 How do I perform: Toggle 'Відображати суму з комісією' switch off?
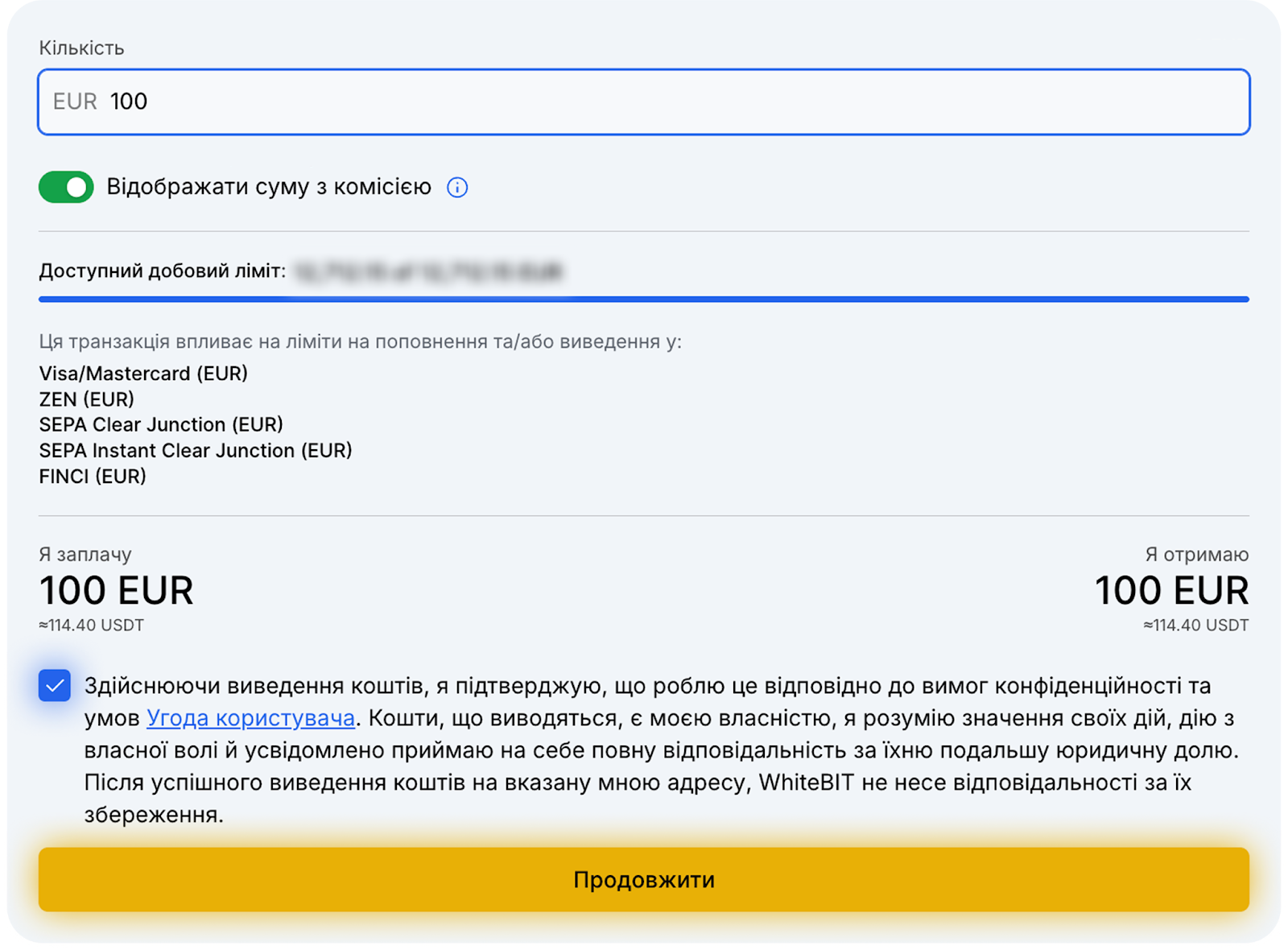(x=66, y=188)
